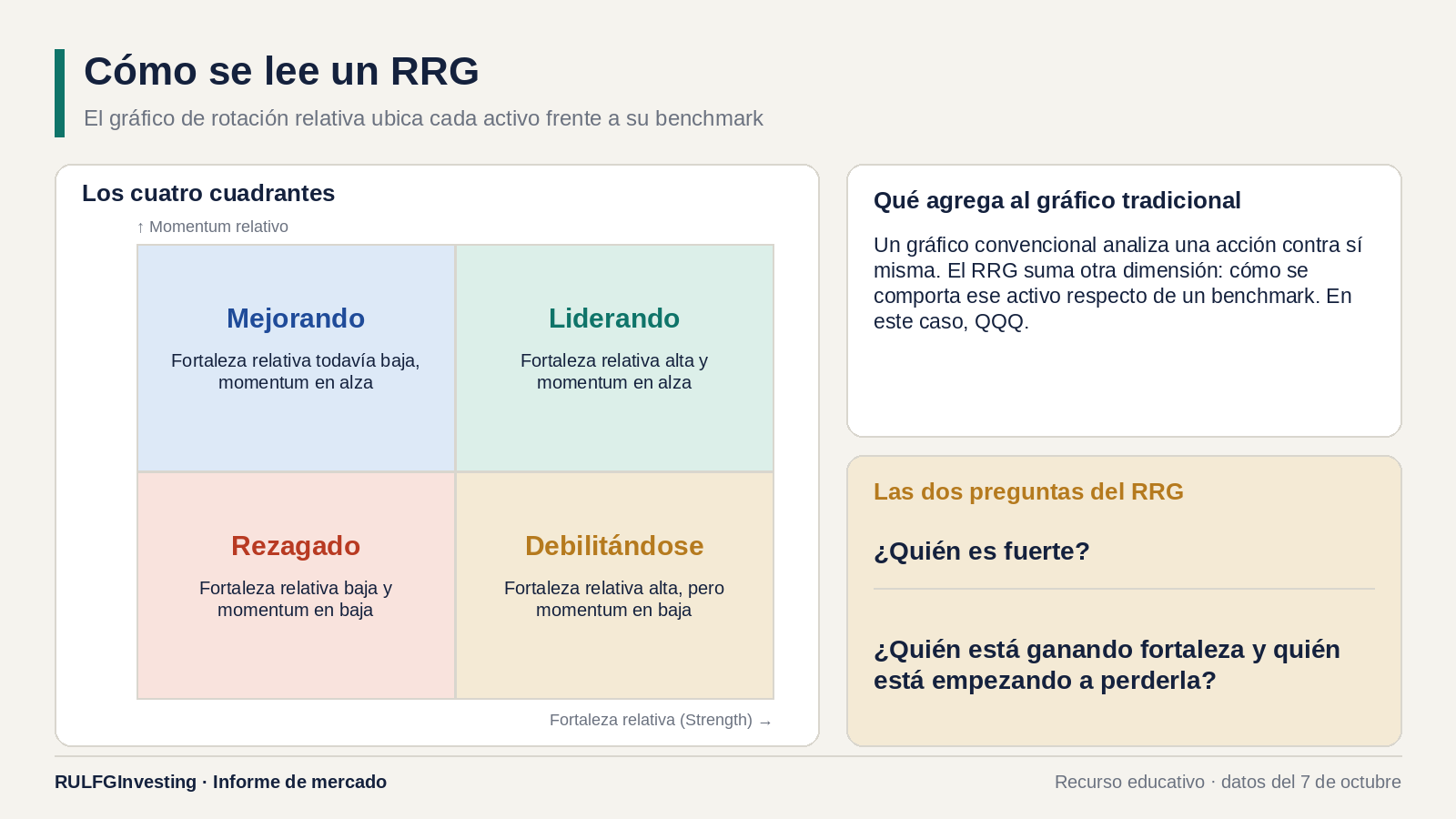The height and width of the screenshot is (819, 1456).
Task: Select the subtitle about gráfico de rotación relativa
Action: [x=423, y=118]
